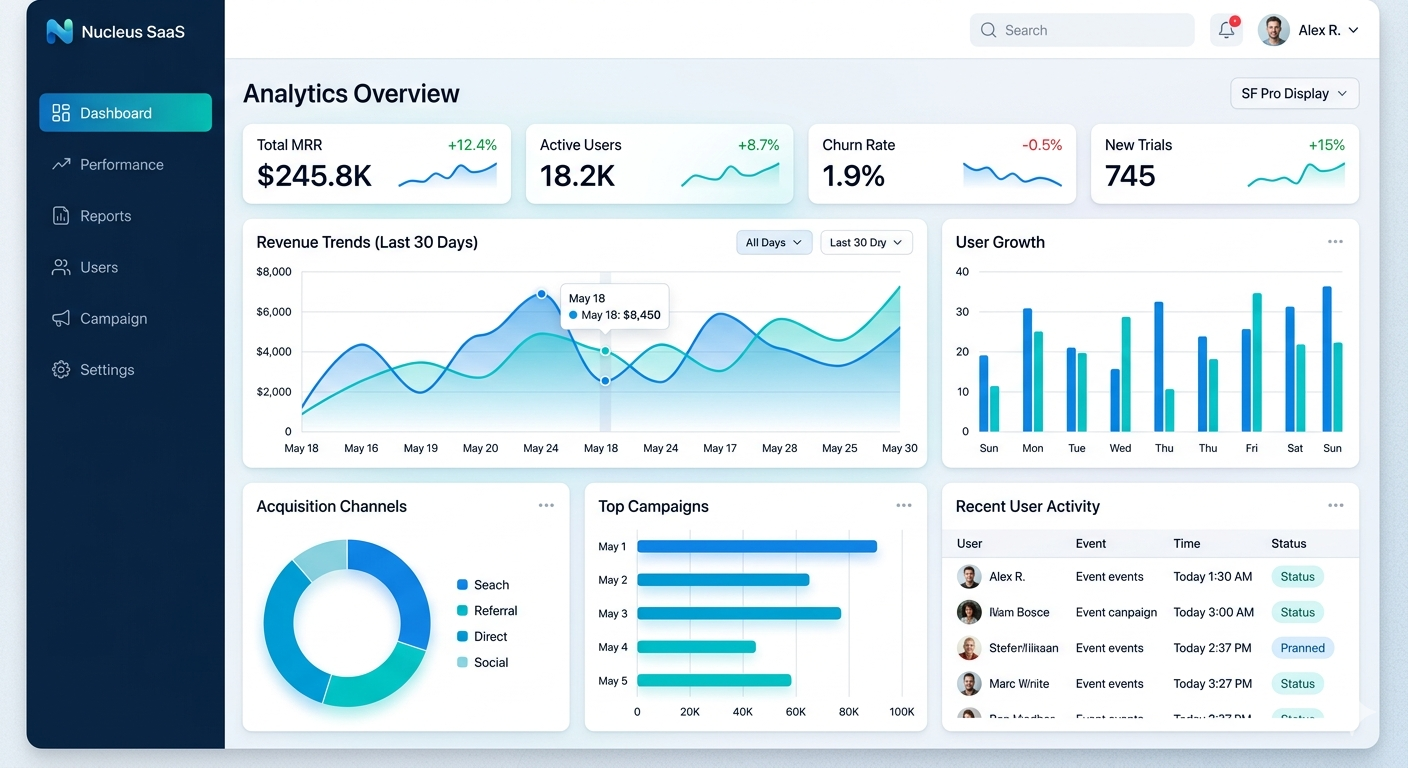Click the Total MRR stat card

click(x=376, y=164)
